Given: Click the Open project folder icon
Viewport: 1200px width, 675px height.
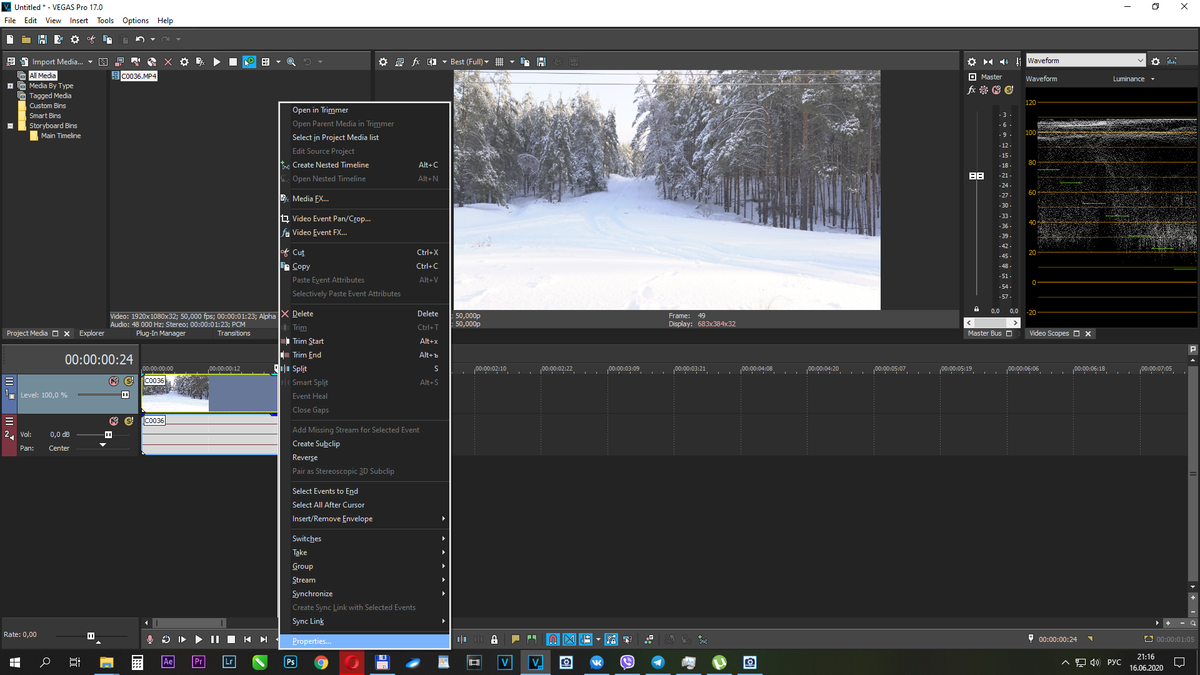Looking at the screenshot, I should point(26,39).
